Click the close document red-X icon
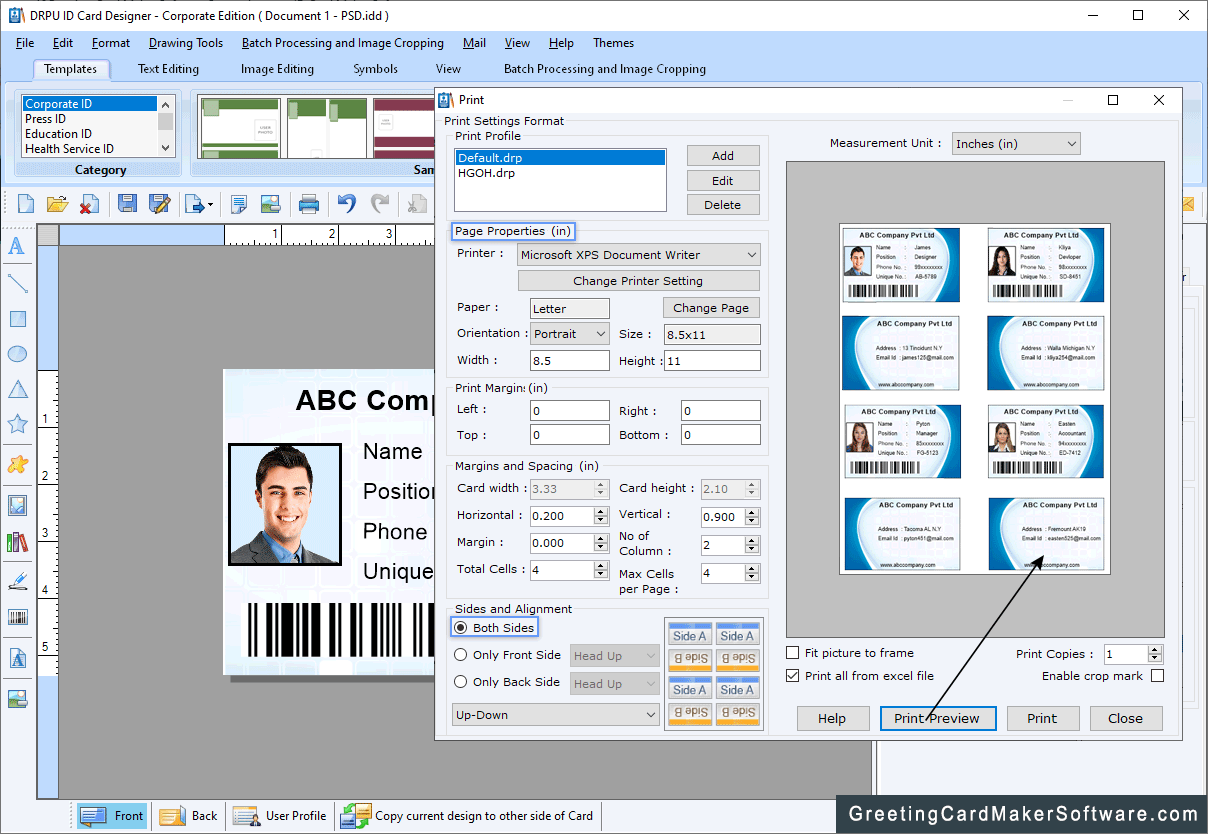The width and height of the screenshot is (1208, 834). pyautogui.click(x=89, y=204)
